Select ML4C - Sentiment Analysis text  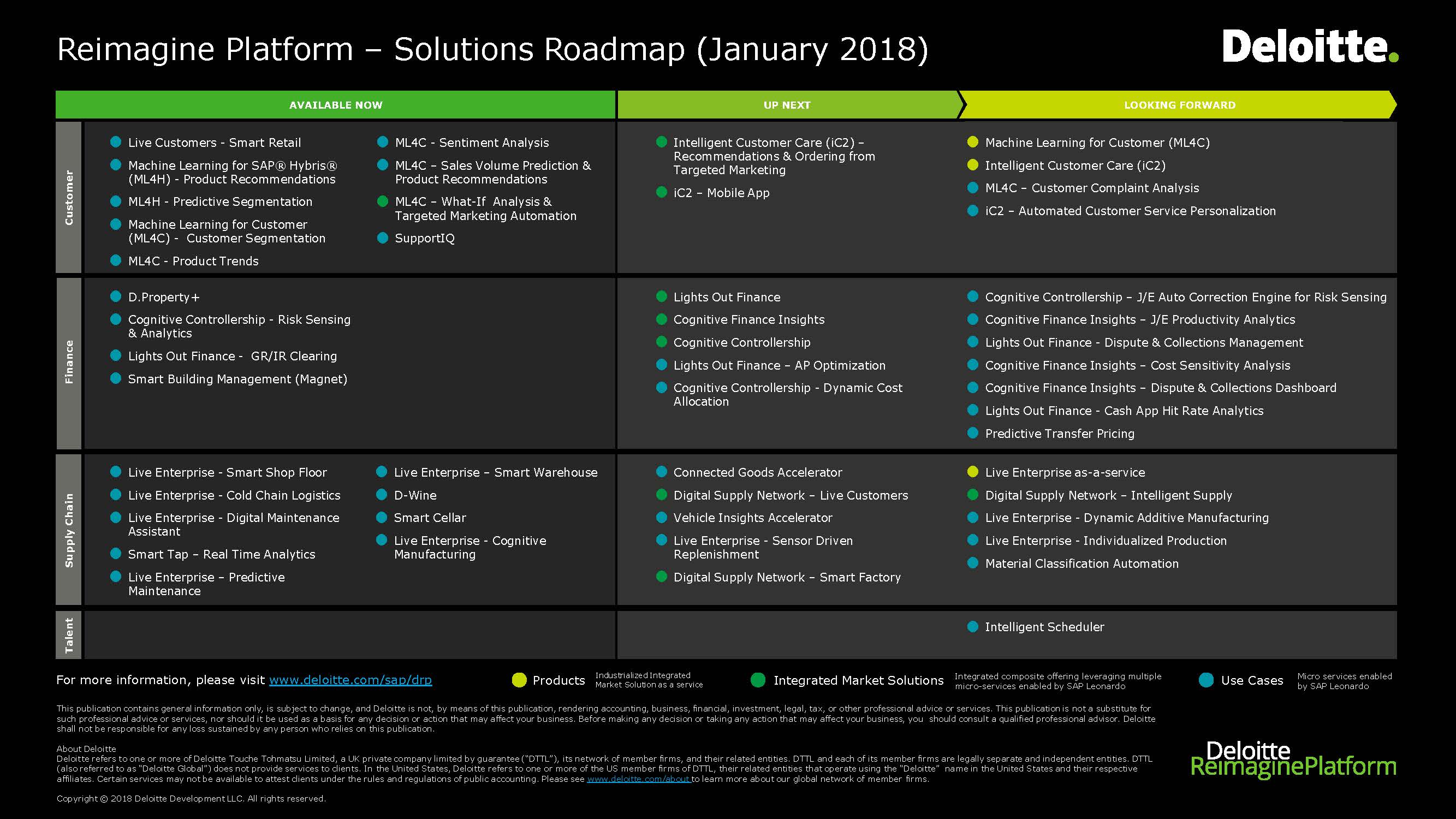point(472,143)
